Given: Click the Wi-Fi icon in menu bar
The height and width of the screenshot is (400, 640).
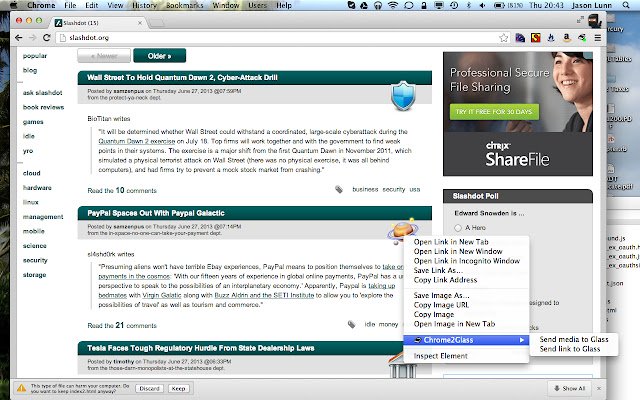Looking at the screenshot, I should click(393, 5).
